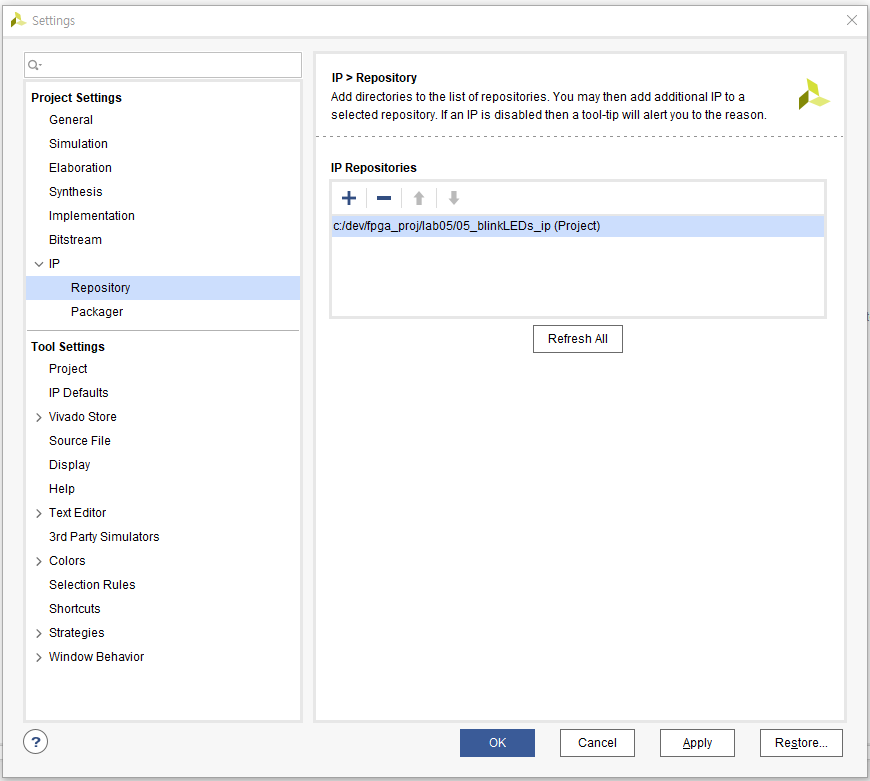
Task: Open Help tool settings
Action: 62,489
